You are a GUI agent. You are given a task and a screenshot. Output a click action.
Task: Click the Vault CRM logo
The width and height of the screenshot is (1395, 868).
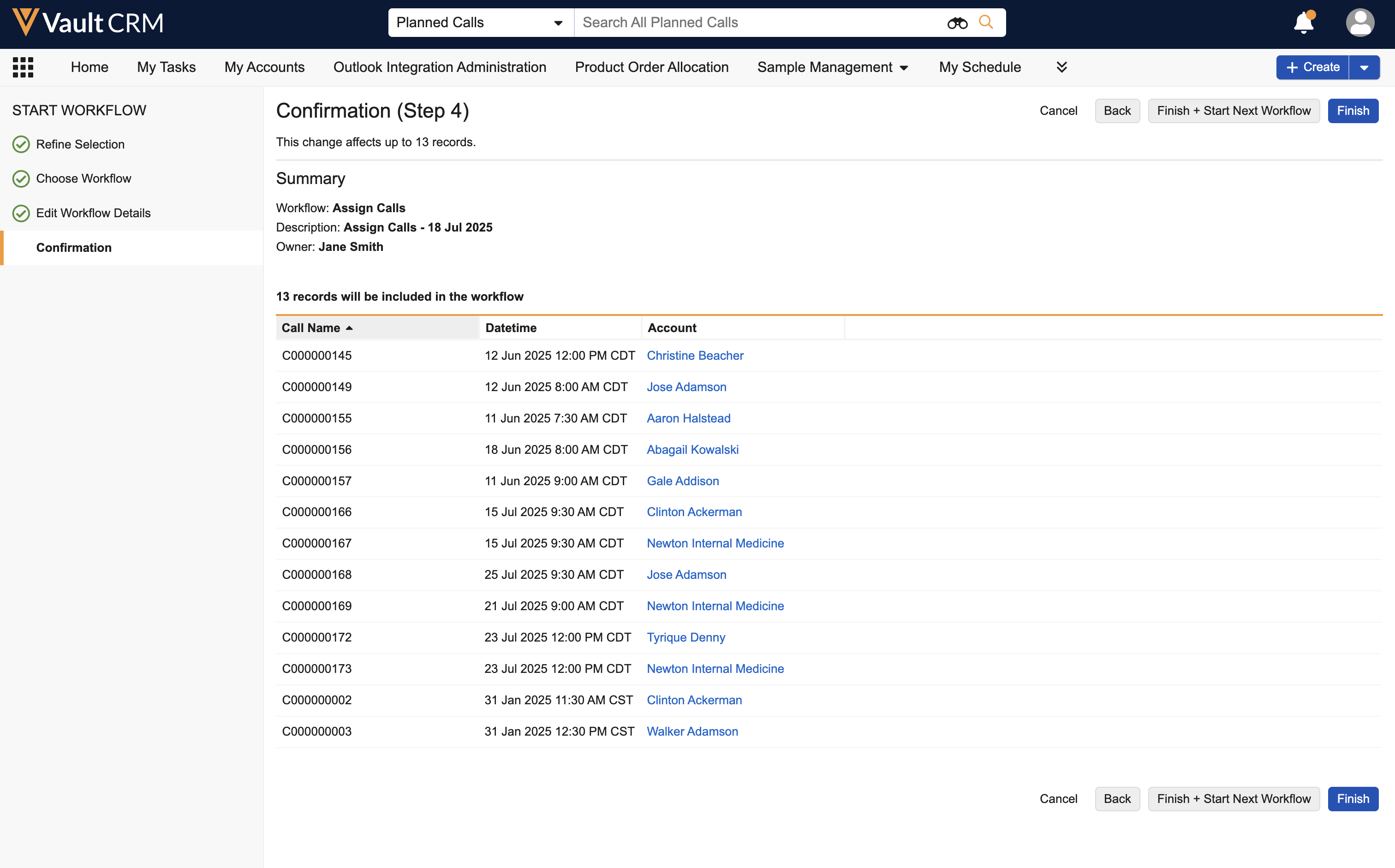click(88, 23)
